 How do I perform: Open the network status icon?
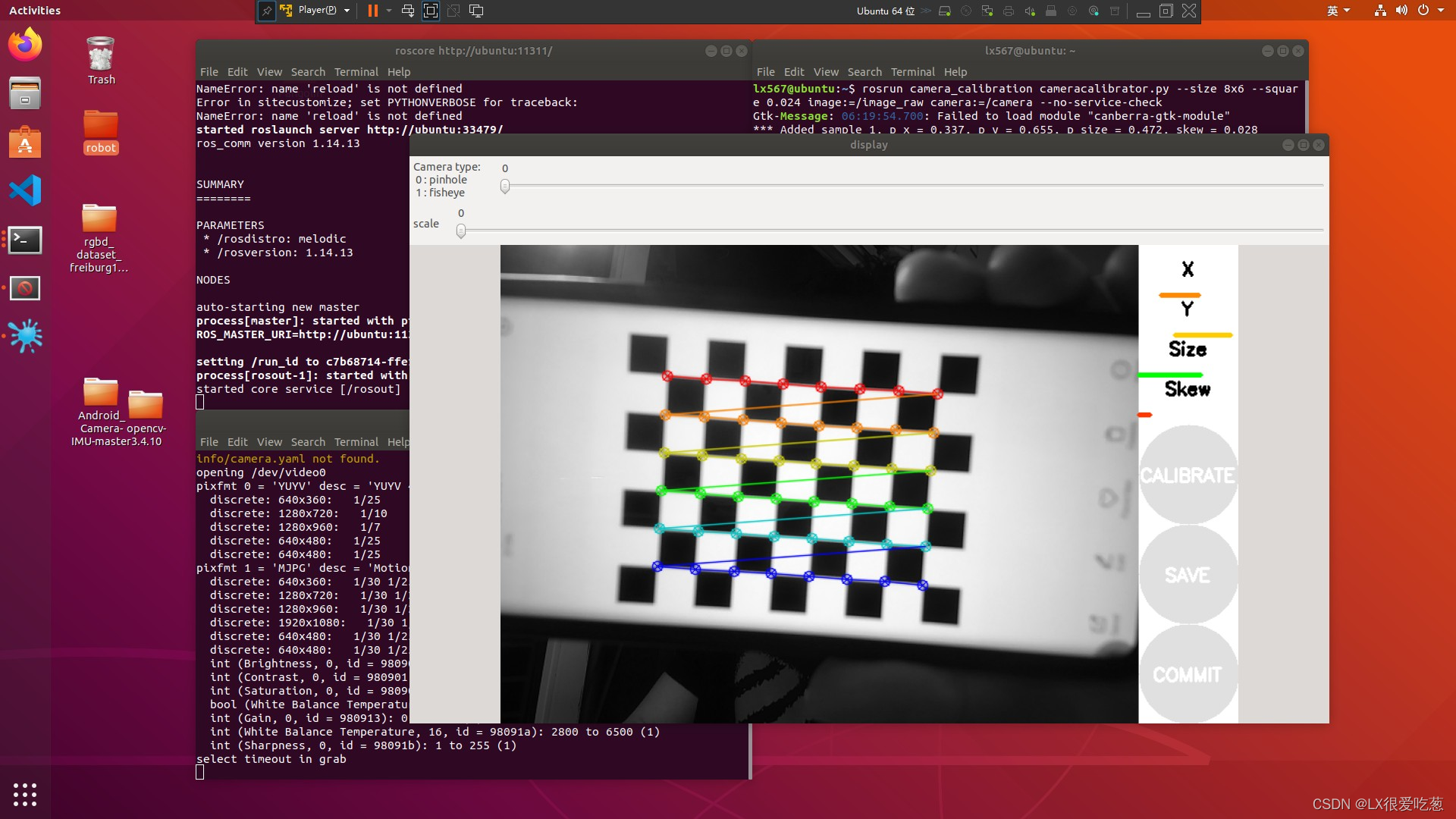(1380, 11)
